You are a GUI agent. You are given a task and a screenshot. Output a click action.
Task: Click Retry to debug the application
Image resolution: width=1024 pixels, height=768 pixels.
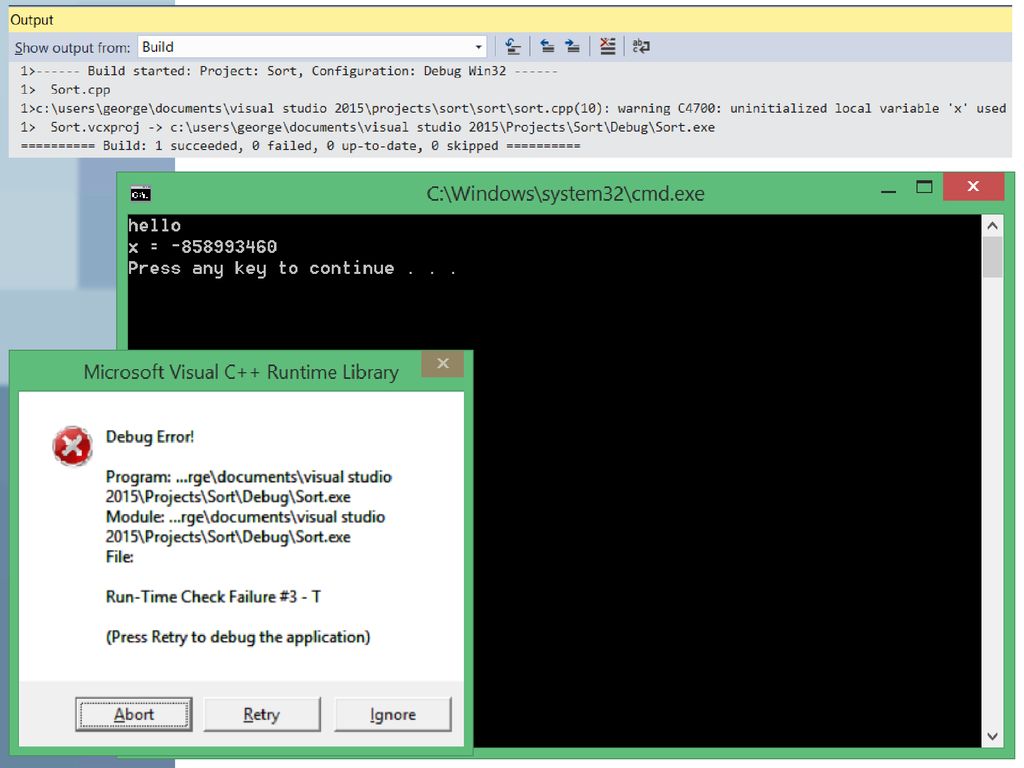(262, 714)
